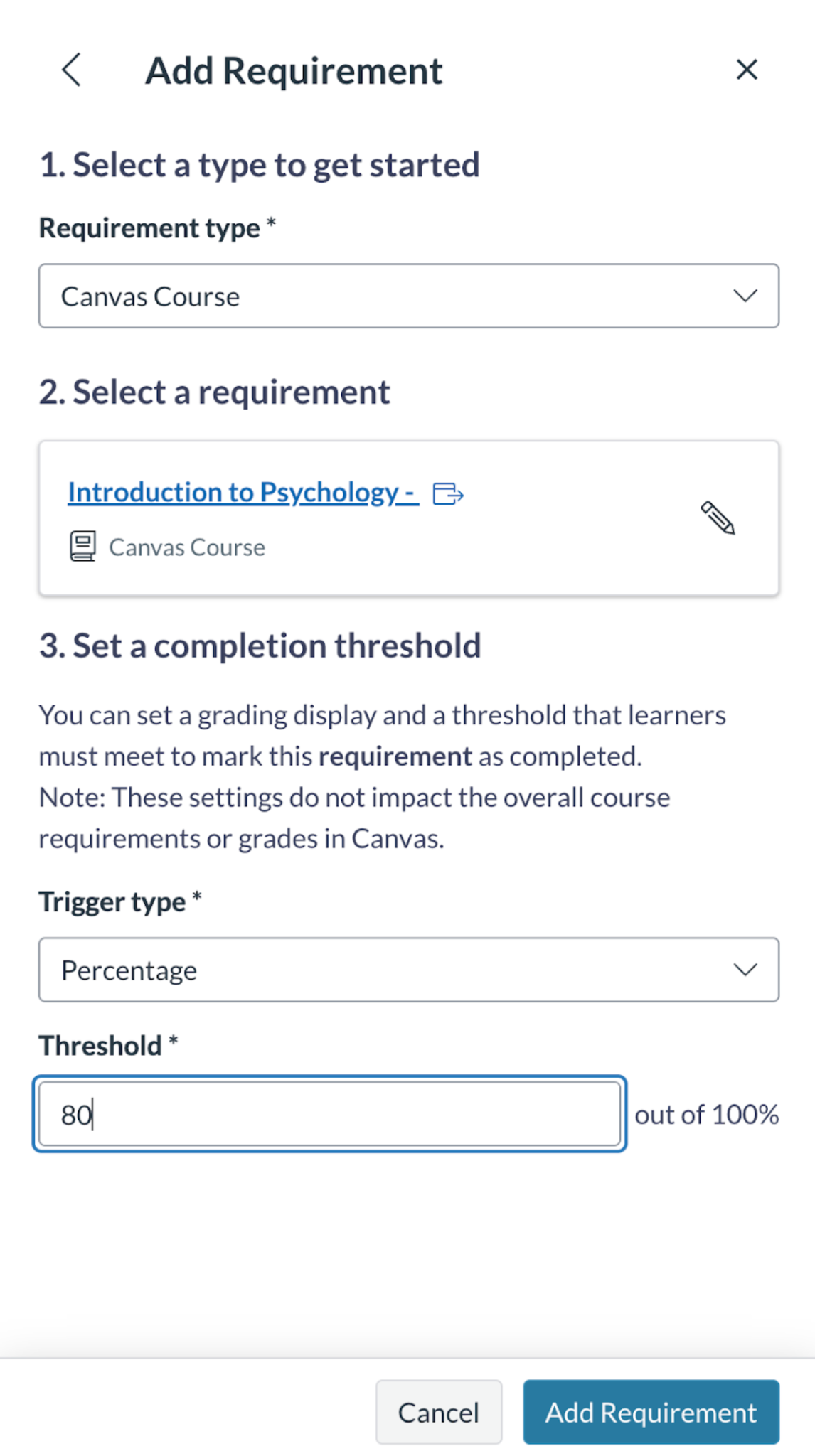Image resolution: width=815 pixels, height=1456 pixels.
Task: Click the chevron arrow of Requirement type dropdown
Action: tap(745, 296)
